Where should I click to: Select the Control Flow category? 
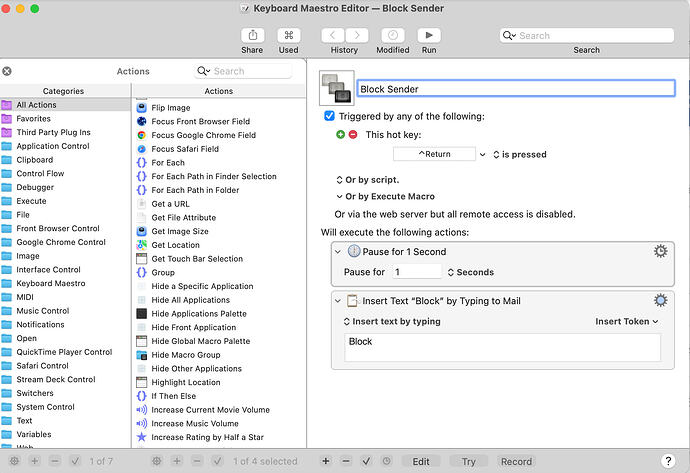tap(65, 173)
